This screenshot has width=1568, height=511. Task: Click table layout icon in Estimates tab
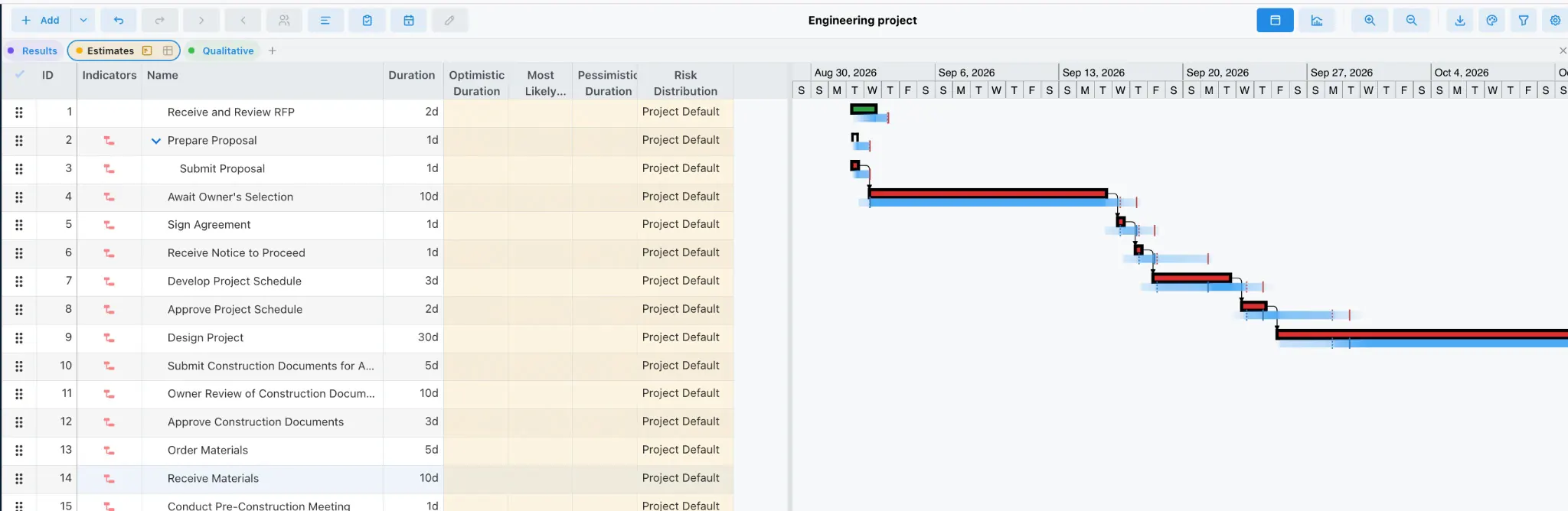click(168, 50)
